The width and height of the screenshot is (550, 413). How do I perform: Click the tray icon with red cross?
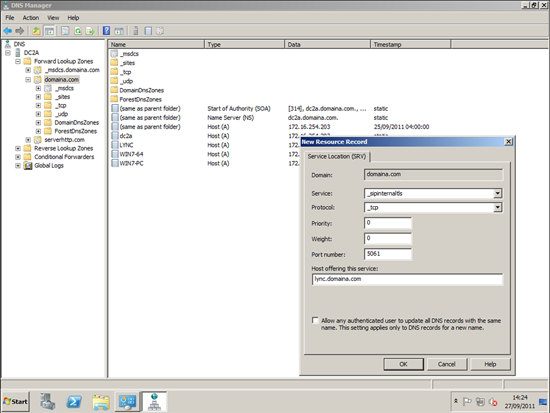tap(493, 401)
